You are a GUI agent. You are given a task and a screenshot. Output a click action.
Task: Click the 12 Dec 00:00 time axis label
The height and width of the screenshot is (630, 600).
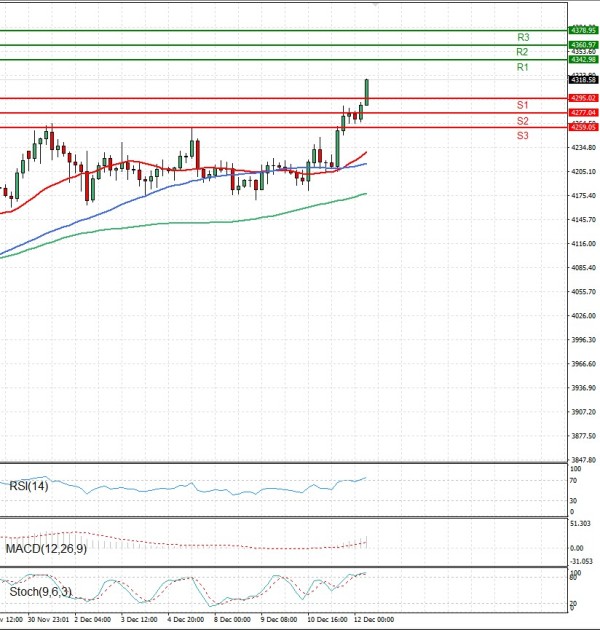tap(374, 620)
